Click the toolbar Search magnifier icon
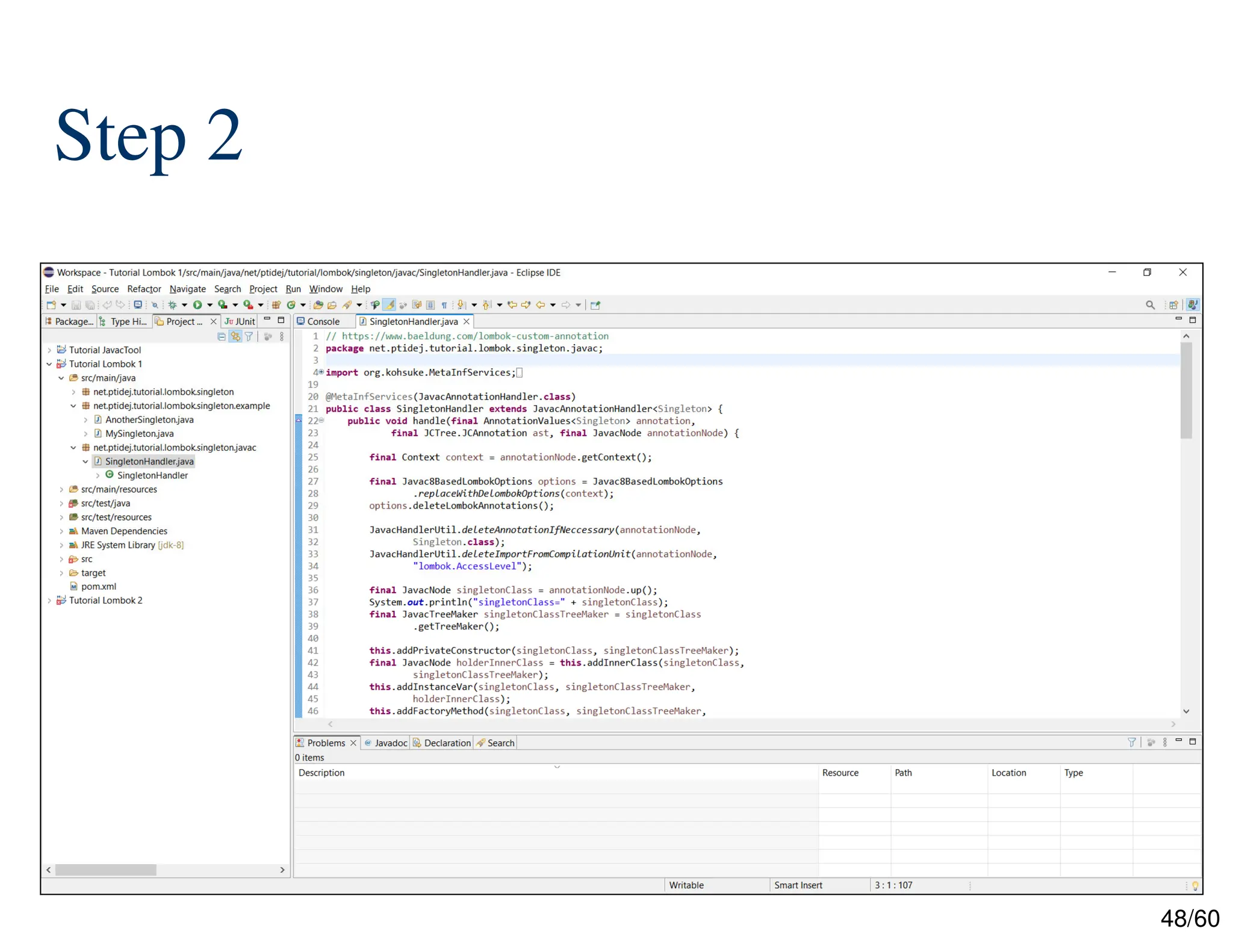Image resolution: width=1233 pixels, height=952 pixels. tap(1150, 305)
